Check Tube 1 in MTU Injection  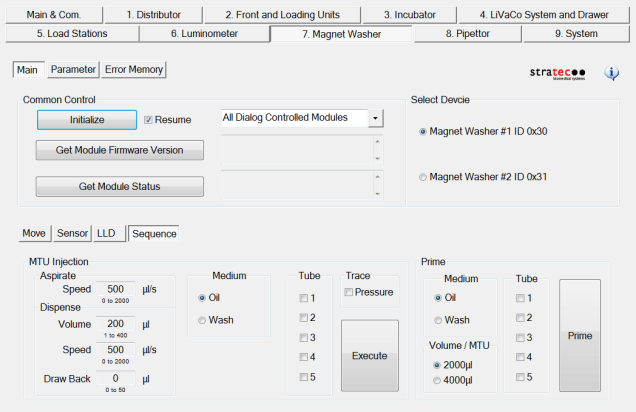click(x=303, y=298)
